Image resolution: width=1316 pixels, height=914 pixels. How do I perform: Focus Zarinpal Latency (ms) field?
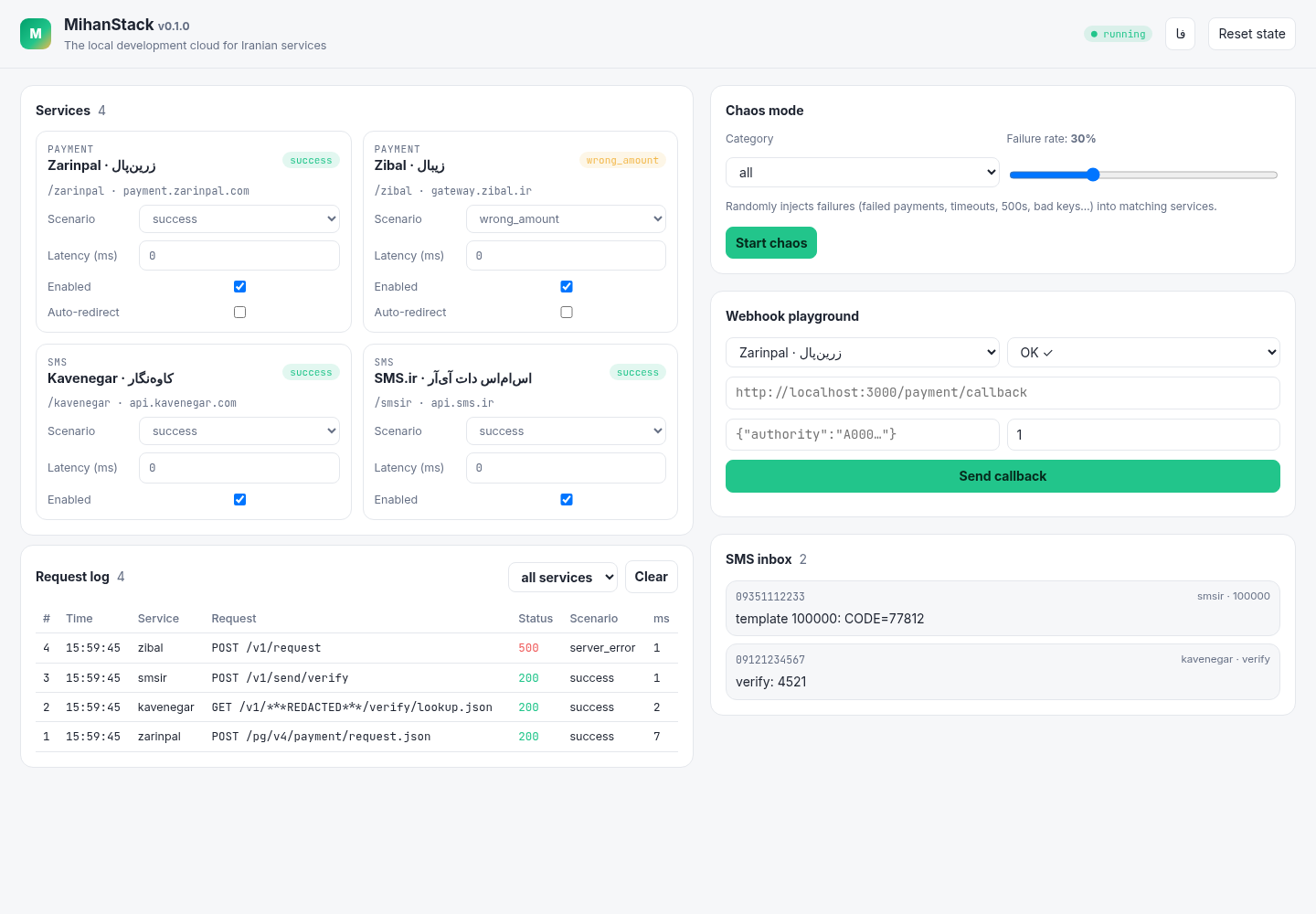pyautogui.click(x=239, y=256)
